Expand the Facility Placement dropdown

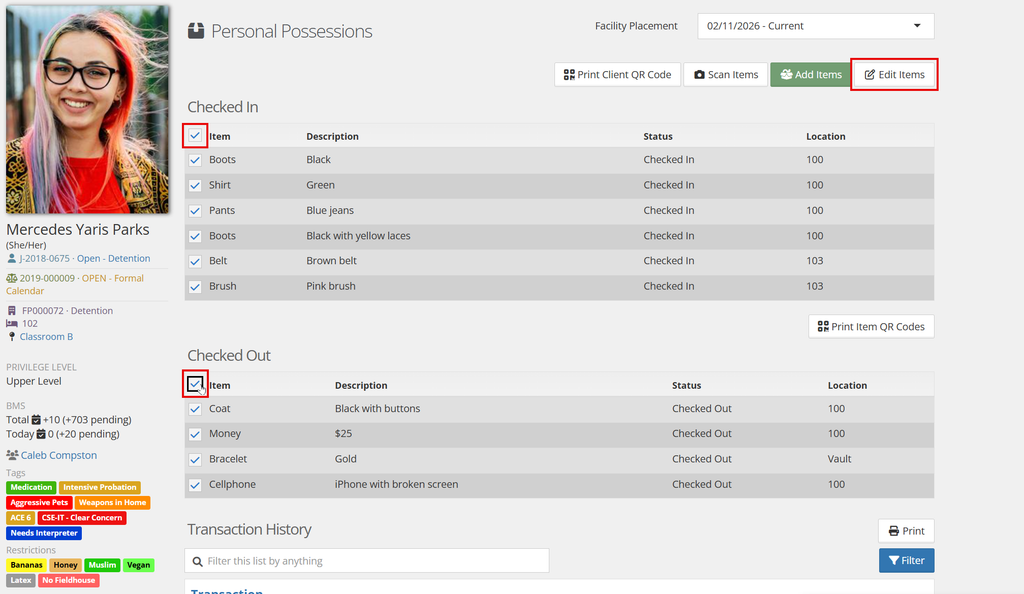816,26
